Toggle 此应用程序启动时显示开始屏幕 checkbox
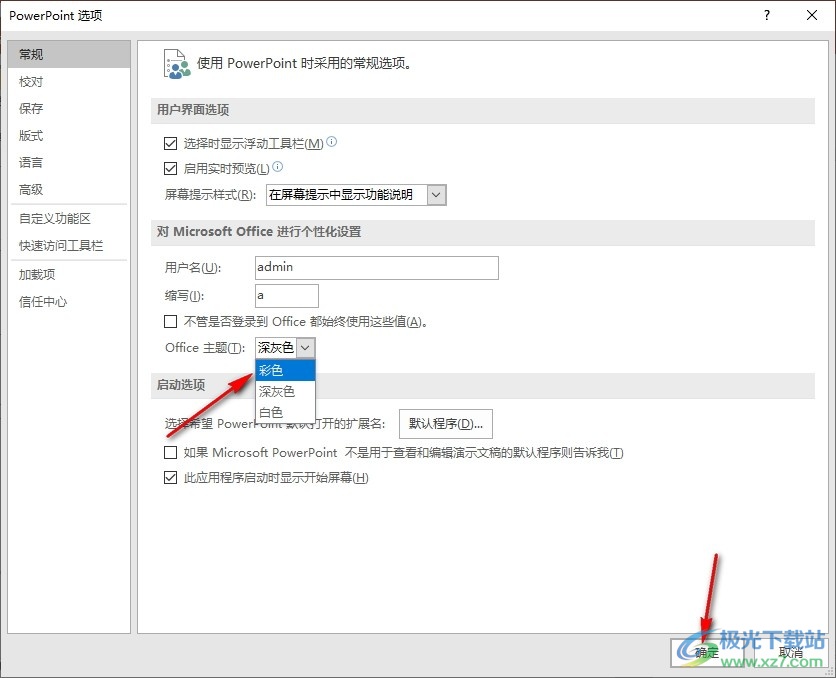This screenshot has height=678, width=836. click(171, 478)
